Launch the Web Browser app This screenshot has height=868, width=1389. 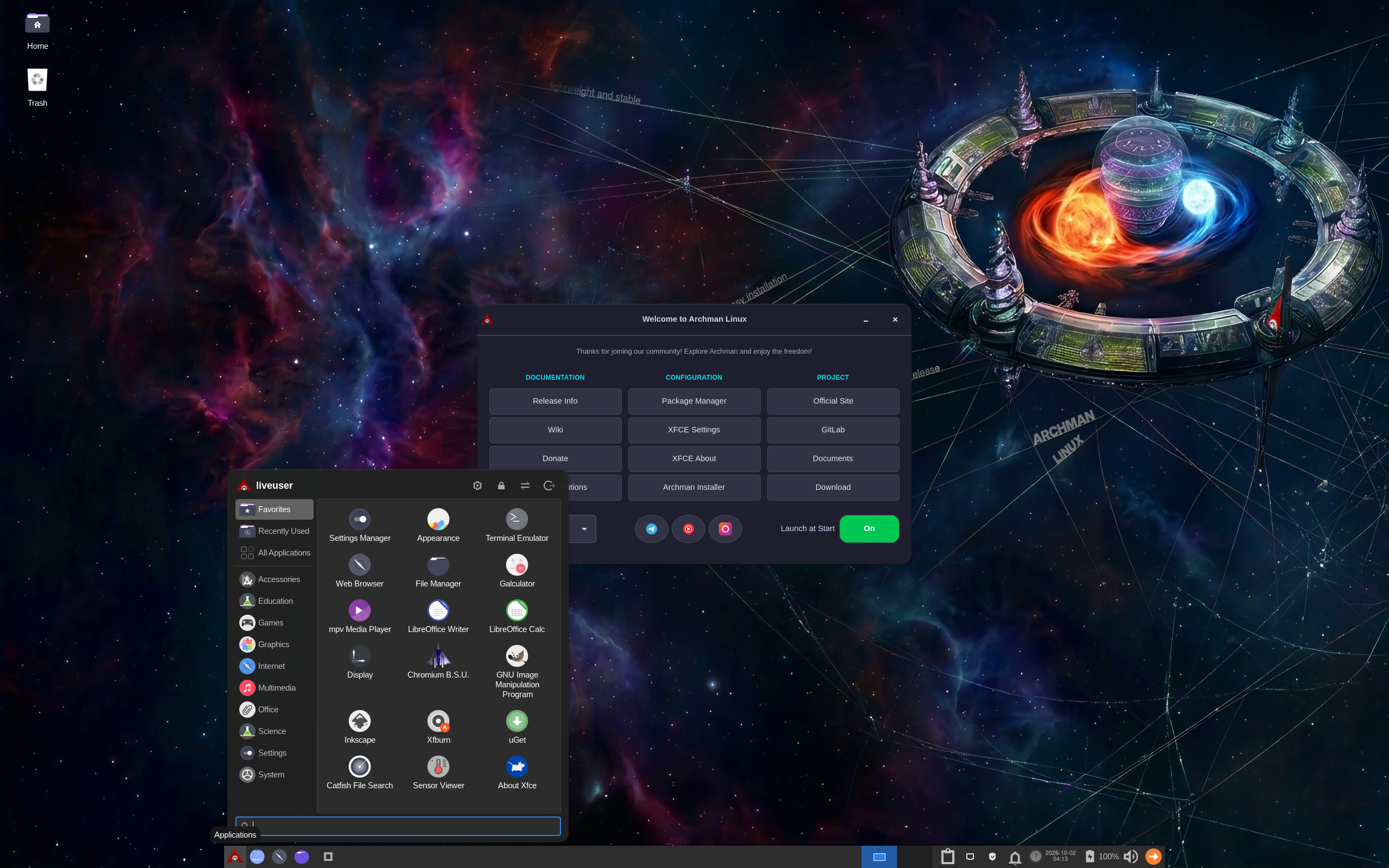coord(359,571)
